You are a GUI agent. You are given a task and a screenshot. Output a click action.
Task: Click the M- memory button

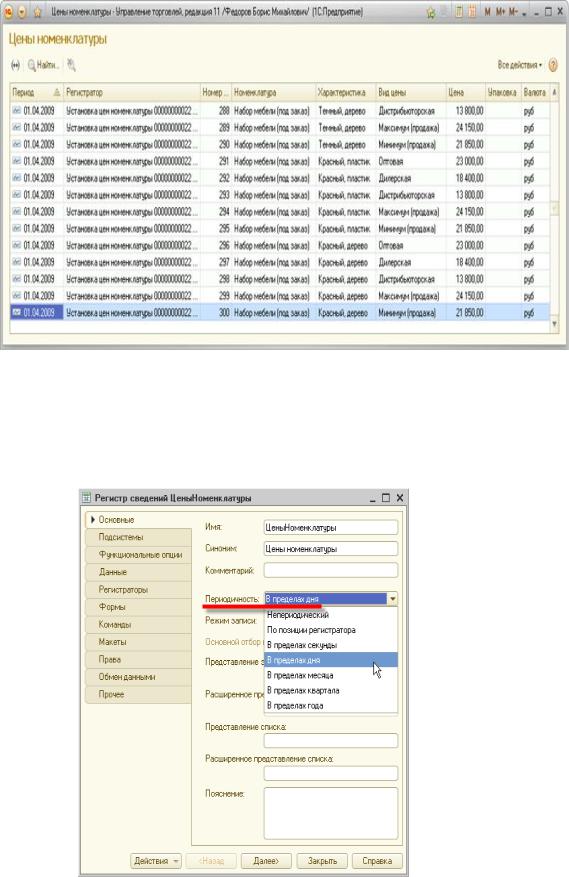513,11
